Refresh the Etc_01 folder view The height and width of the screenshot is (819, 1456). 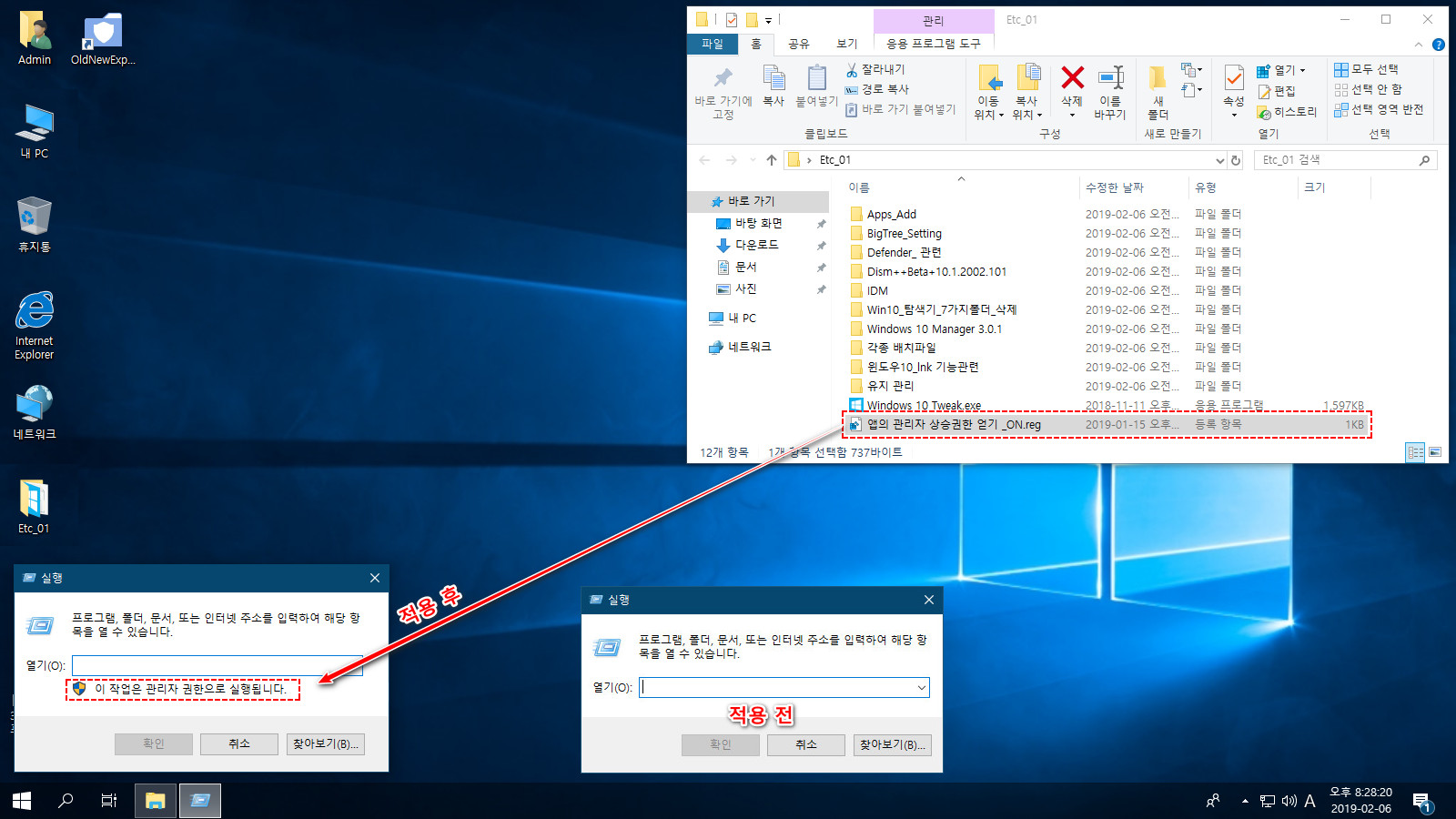1236,160
